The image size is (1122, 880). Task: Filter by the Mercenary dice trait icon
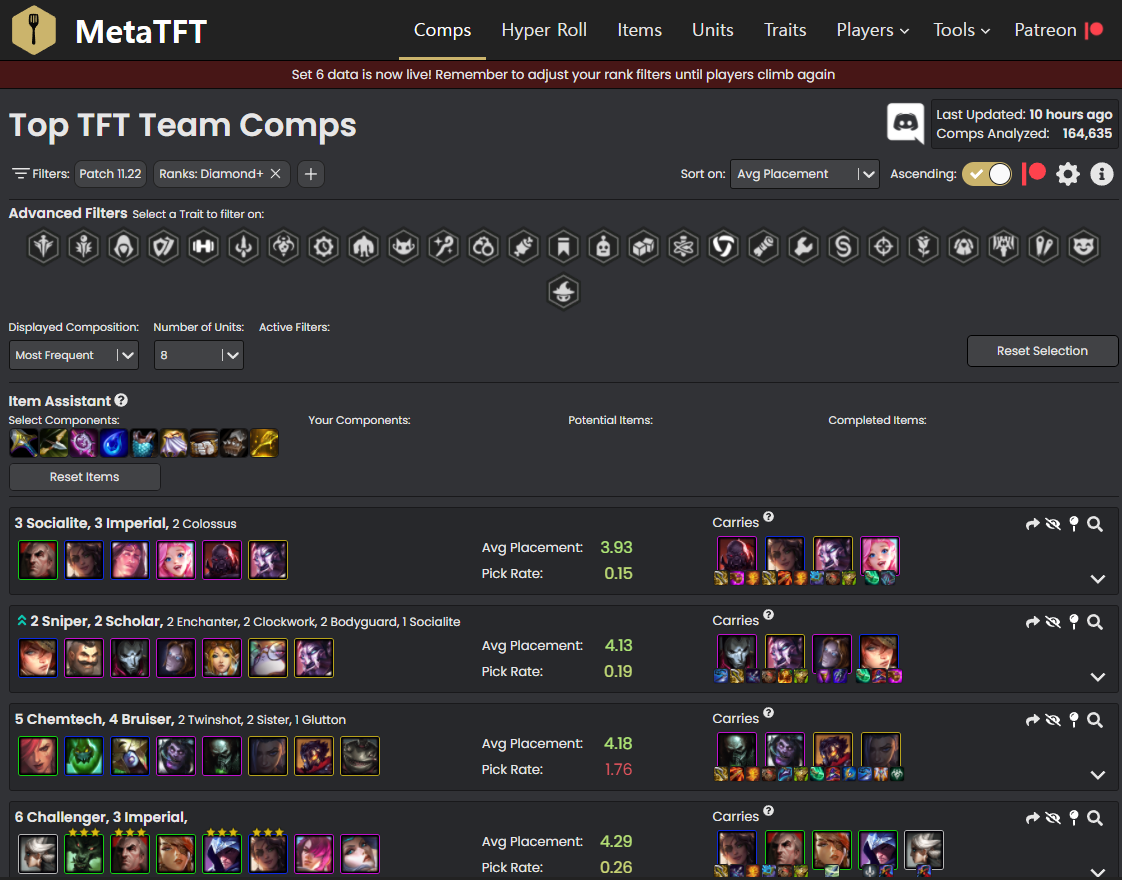click(644, 247)
